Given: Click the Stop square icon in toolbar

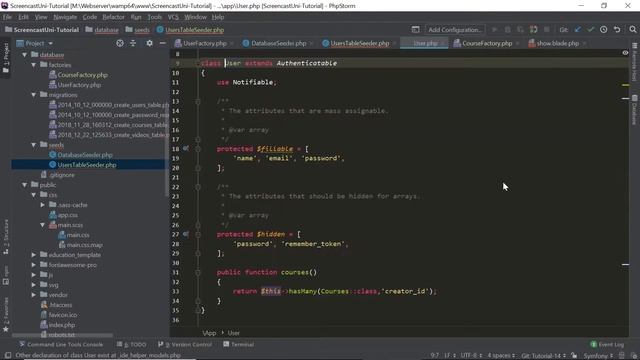Looking at the screenshot, I should (547, 29).
